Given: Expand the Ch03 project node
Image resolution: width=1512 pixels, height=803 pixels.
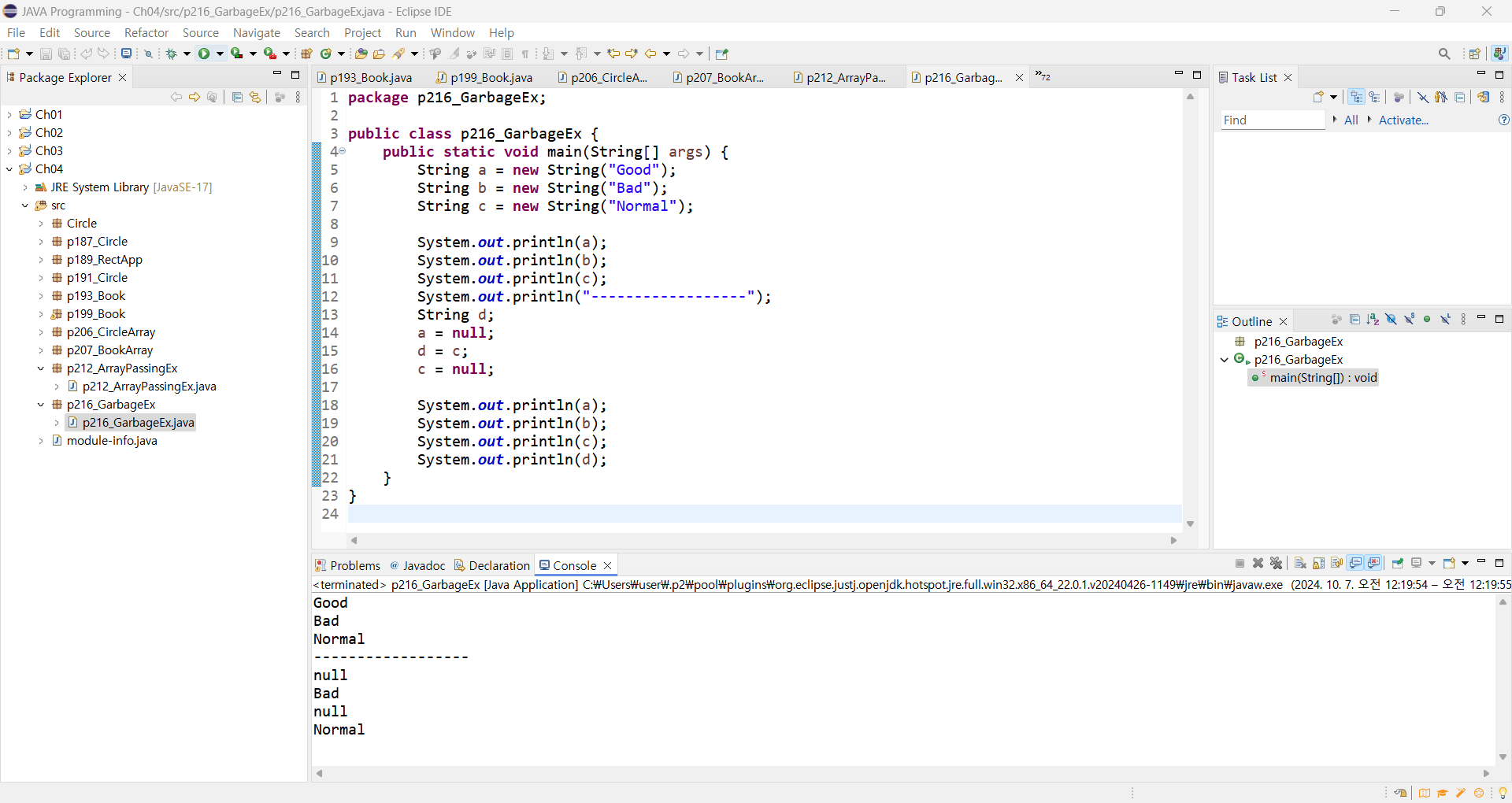Looking at the screenshot, I should click(x=9, y=151).
